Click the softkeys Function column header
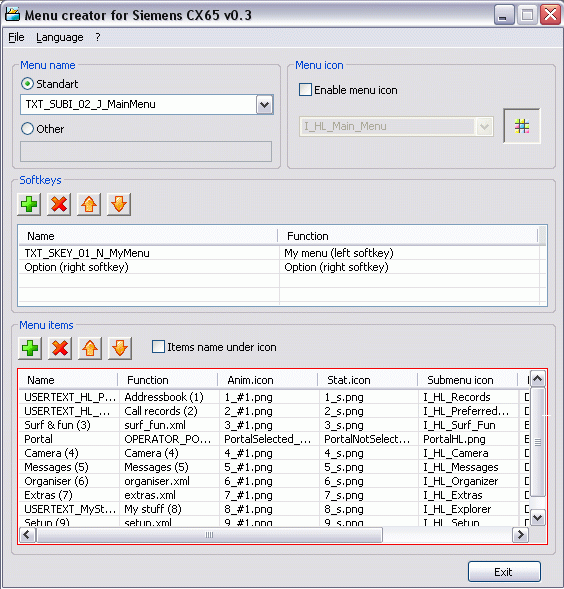 [408, 236]
